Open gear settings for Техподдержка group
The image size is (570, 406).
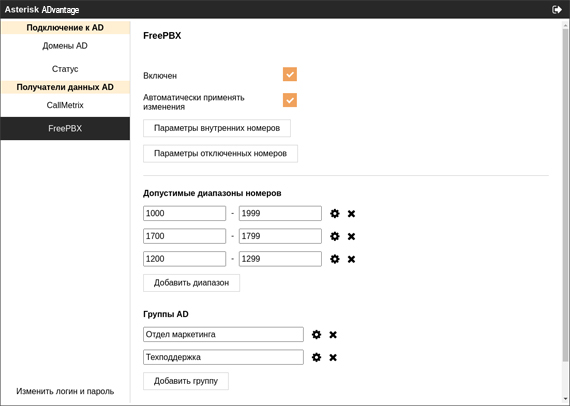pos(317,358)
